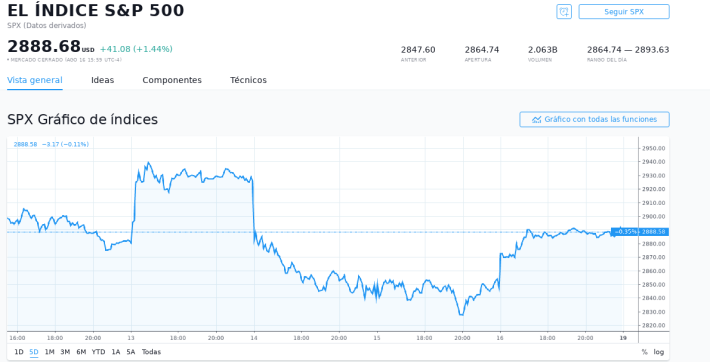Viewport: 710px width, 362px height.
Task: Select the 5A time range
Action: tap(131, 352)
